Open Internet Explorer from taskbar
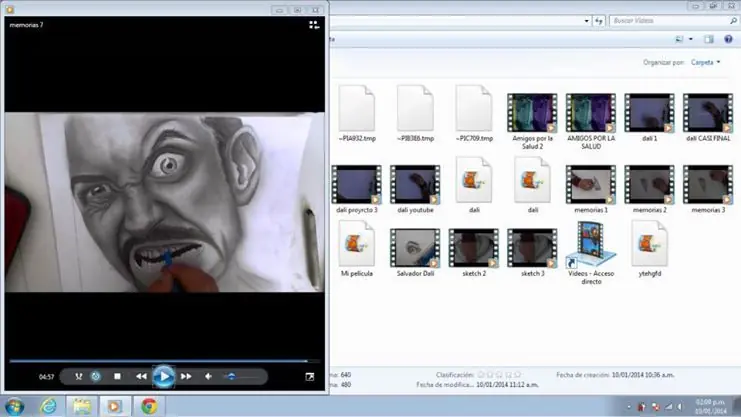The image size is (741, 417). (48, 407)
